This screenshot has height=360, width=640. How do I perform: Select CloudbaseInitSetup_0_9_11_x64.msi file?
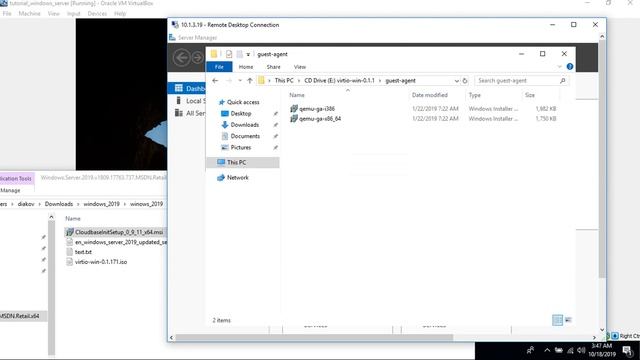[115, 232]
